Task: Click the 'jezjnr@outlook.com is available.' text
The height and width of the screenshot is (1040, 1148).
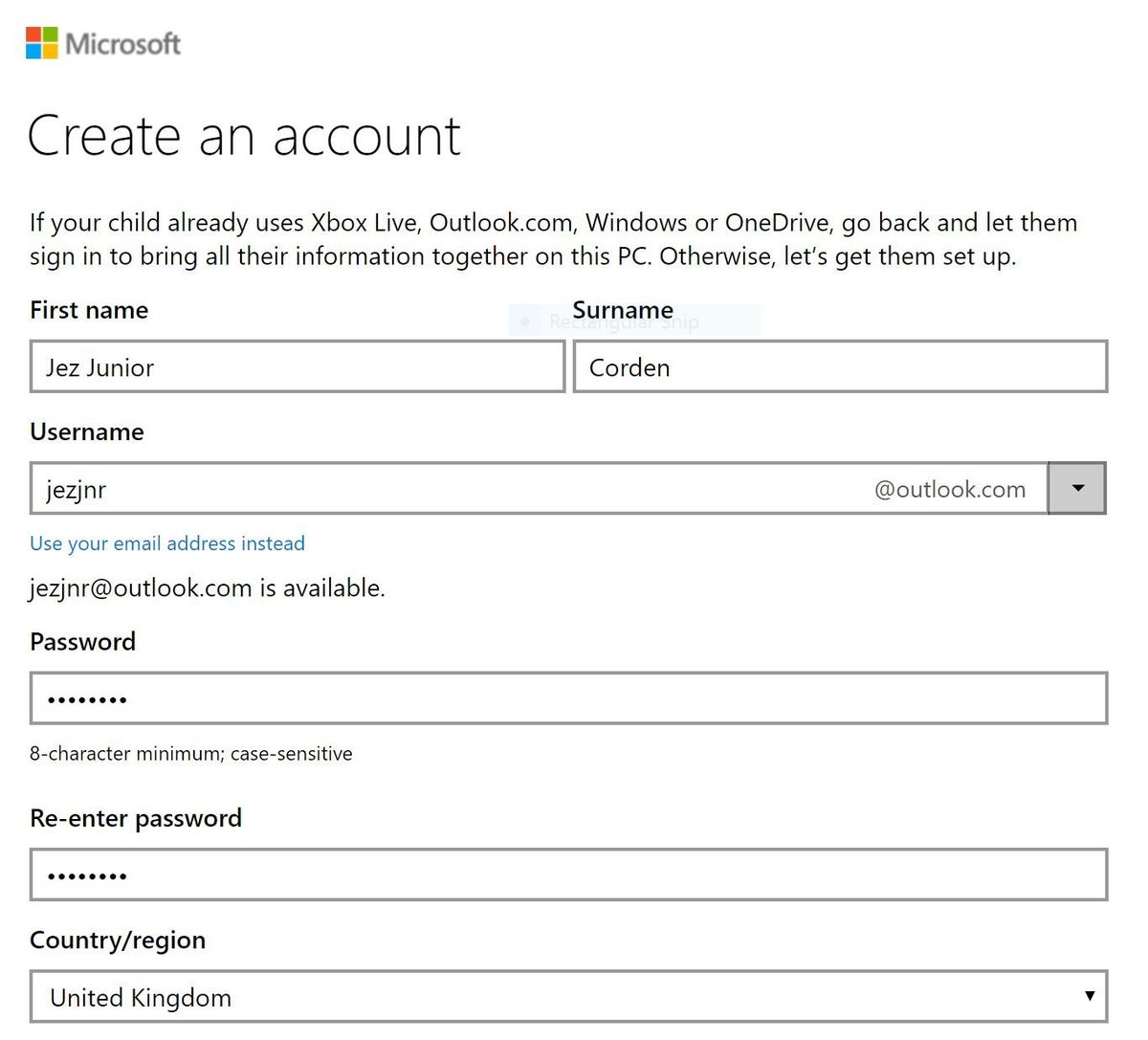Action: click(x=208, y=588)
